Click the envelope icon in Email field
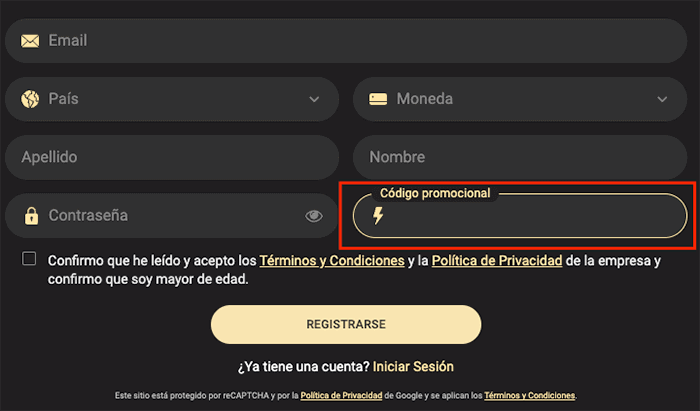 tap(30, 41)
